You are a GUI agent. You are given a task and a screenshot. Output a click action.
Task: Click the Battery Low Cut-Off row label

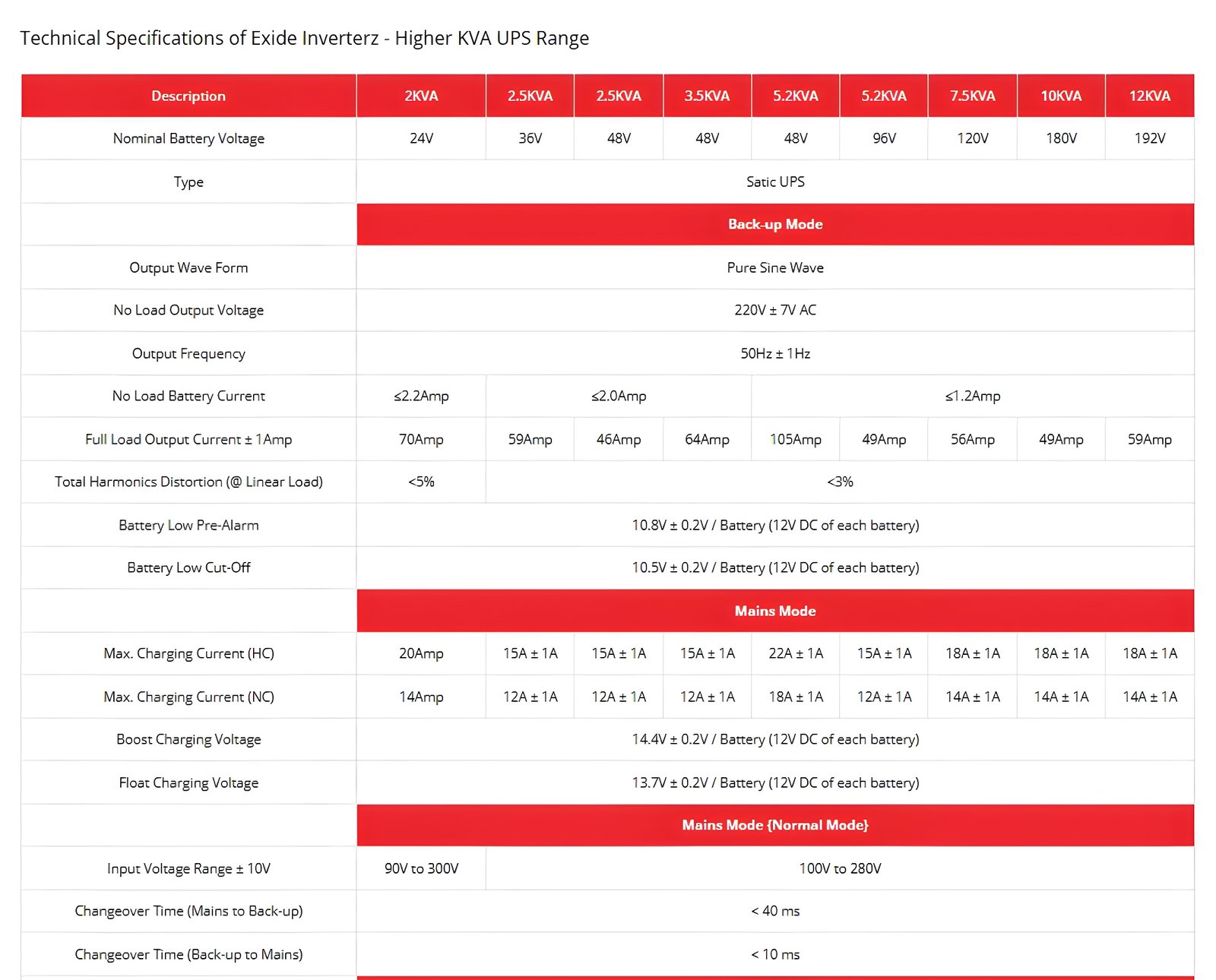[x=188, y=567]
